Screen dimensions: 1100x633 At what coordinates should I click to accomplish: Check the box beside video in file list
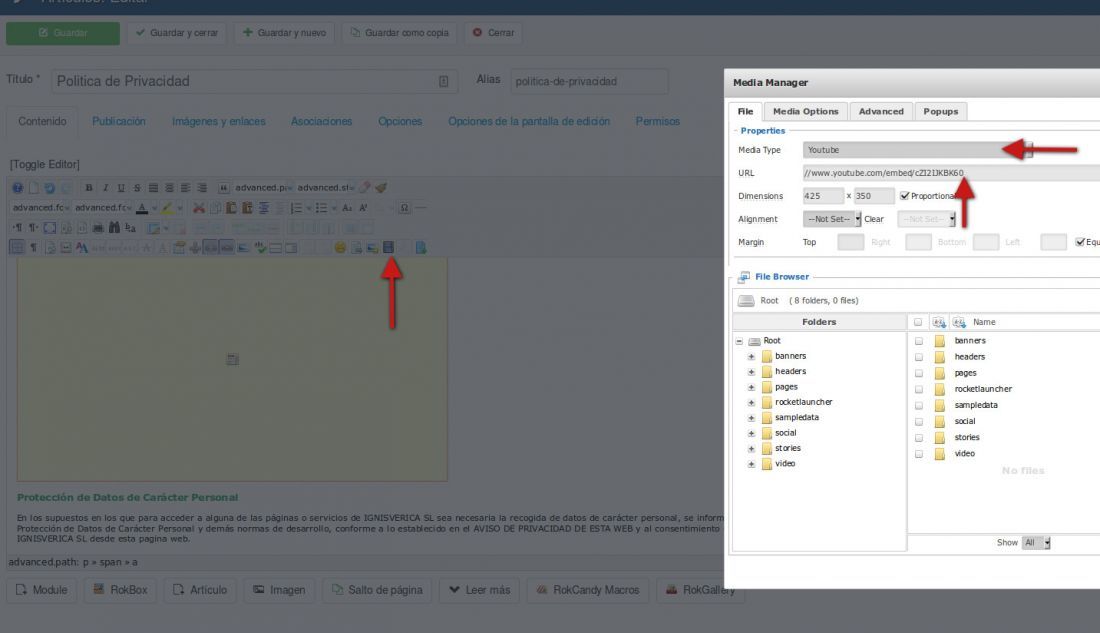pyautogui.click(x=918, y=454)
